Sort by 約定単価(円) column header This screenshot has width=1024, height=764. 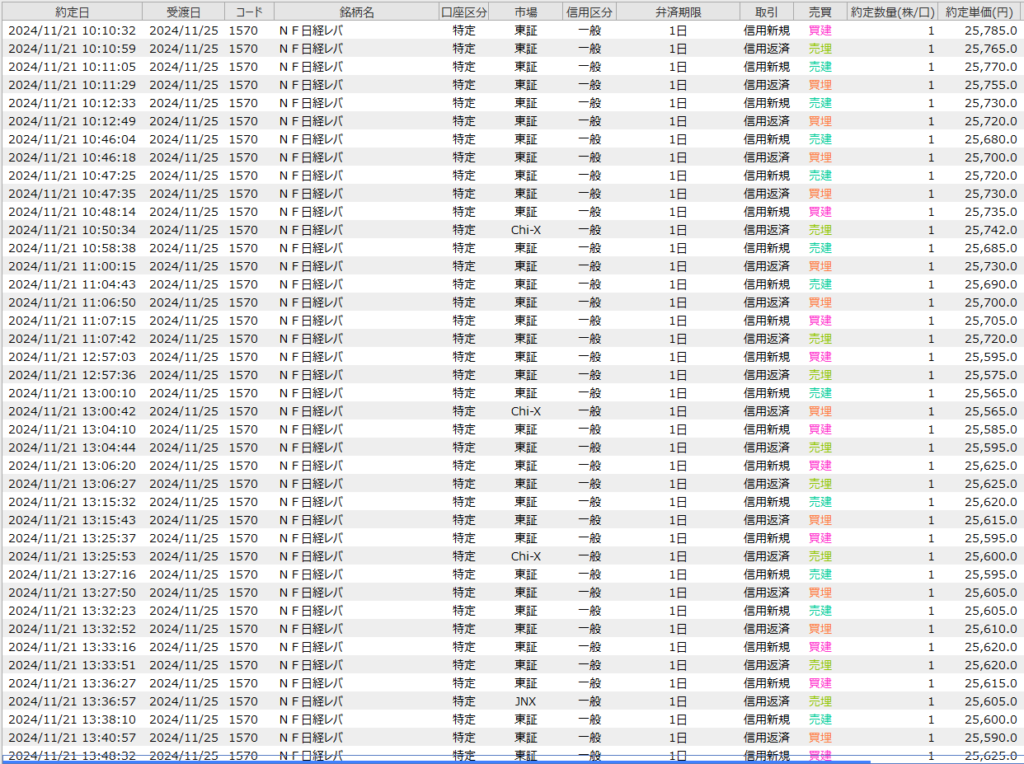[981, 12]
